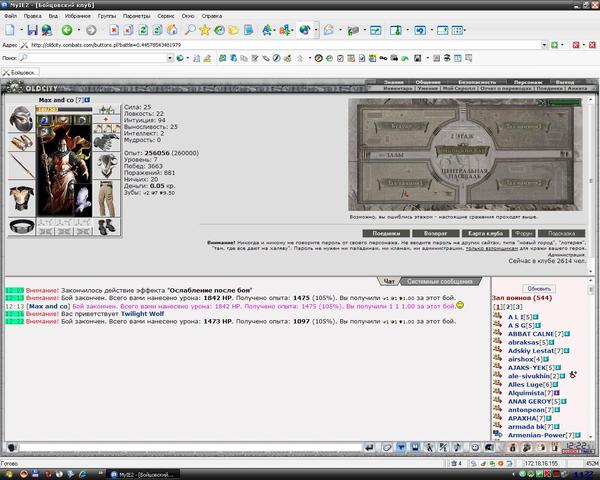Click the player list vertical scrollbar
Screen dimensions: 600x480
point(590,359)
